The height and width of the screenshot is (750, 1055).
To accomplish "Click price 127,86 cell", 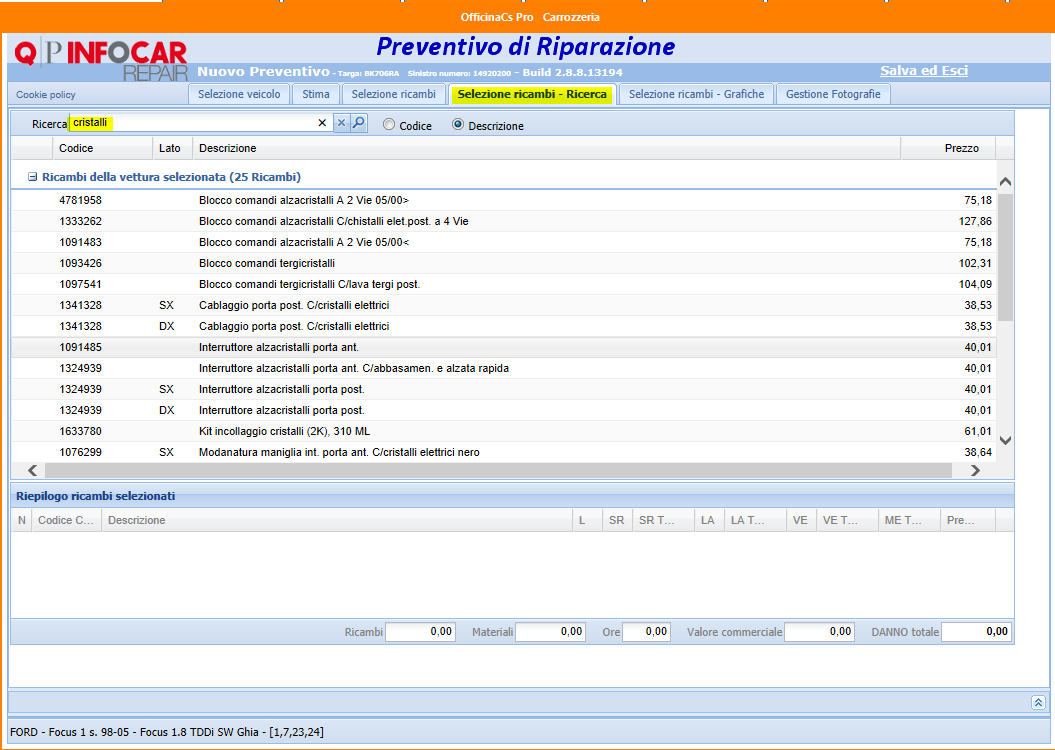I will click(975, 221).
